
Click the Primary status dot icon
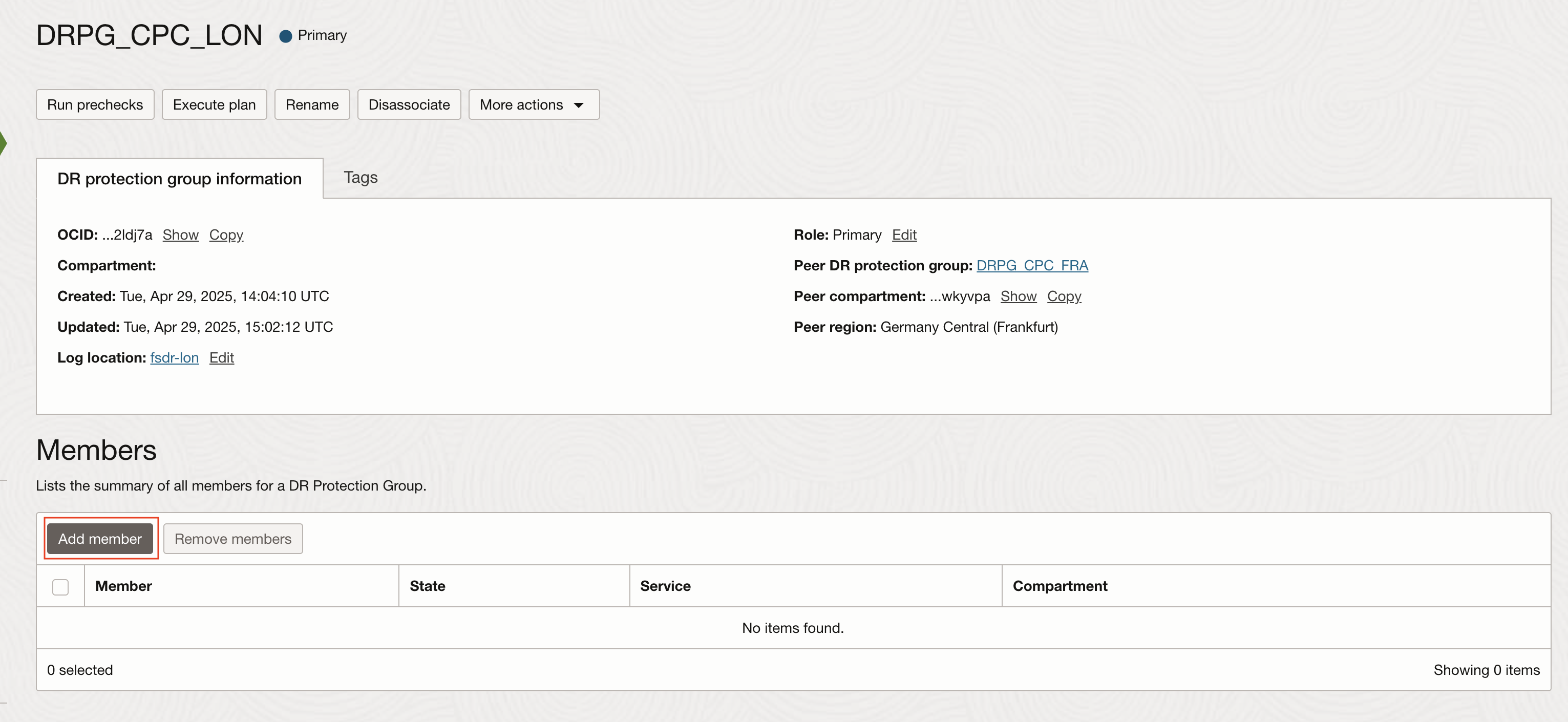coord(285,36)
